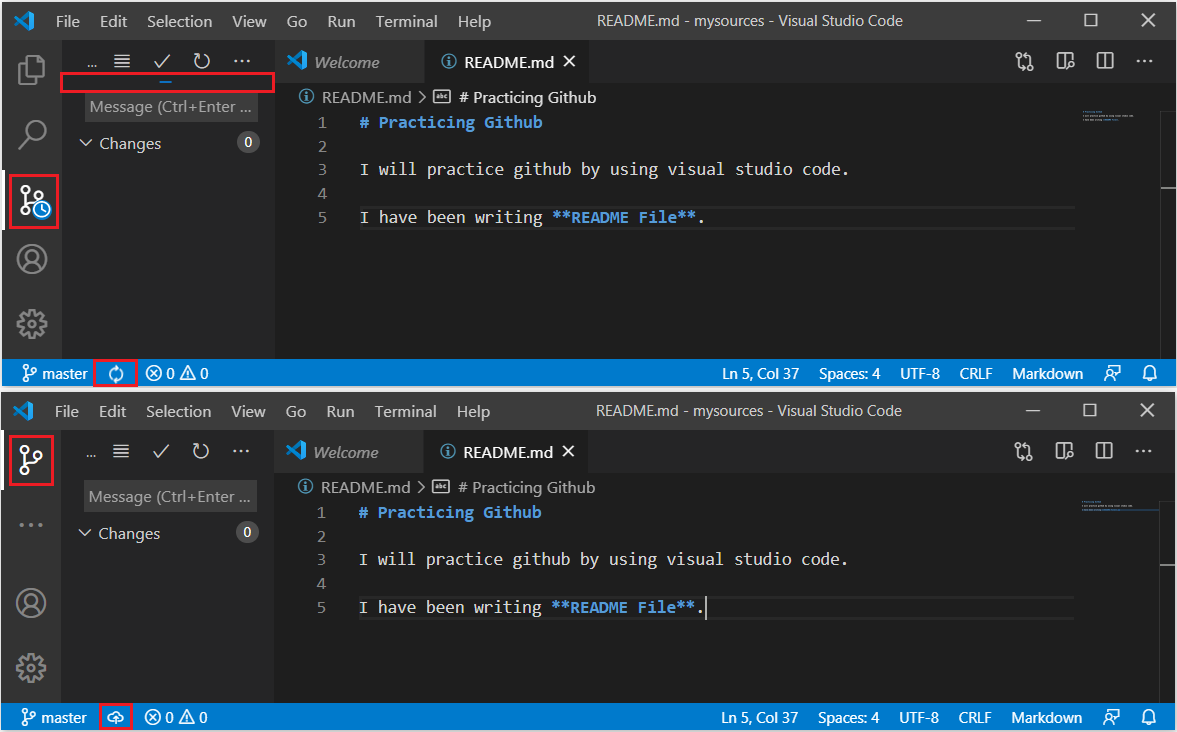1177x732 pixels.
Task: Click UTF-8 encoding in top status bar
Action: [x=920, y=374]
